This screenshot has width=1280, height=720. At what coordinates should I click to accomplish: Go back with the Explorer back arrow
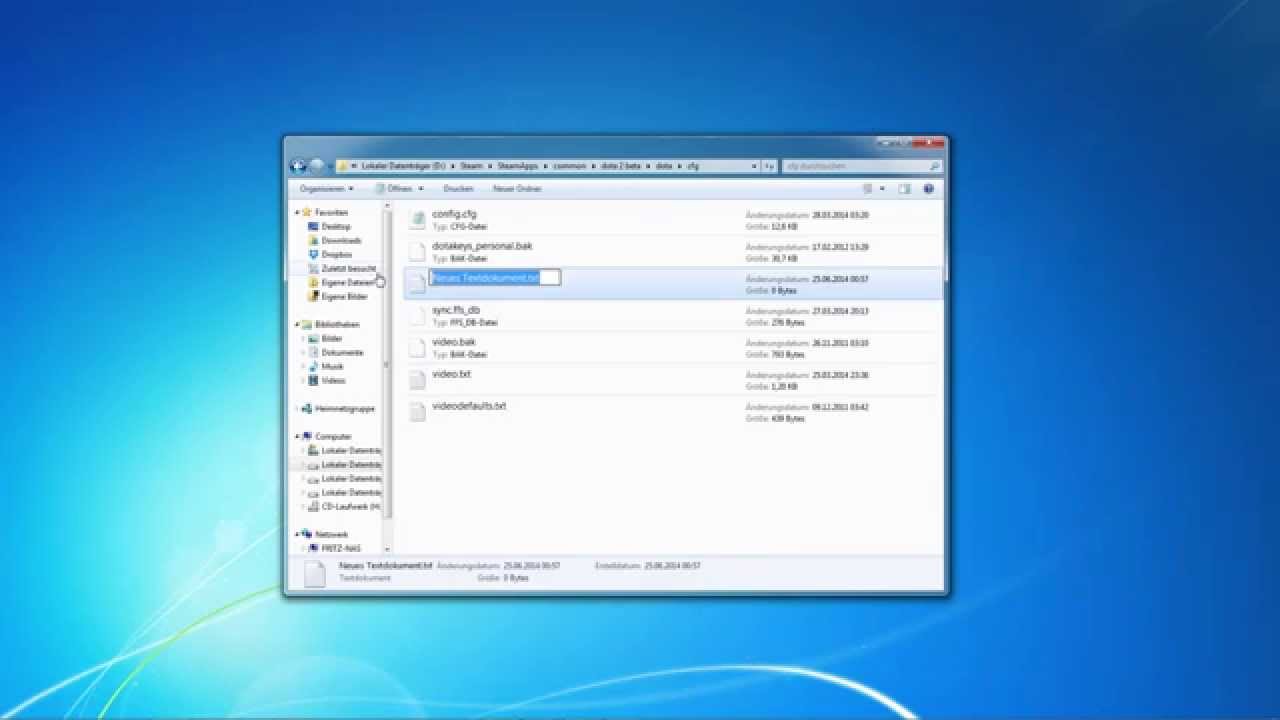click(x=298, y=166)
